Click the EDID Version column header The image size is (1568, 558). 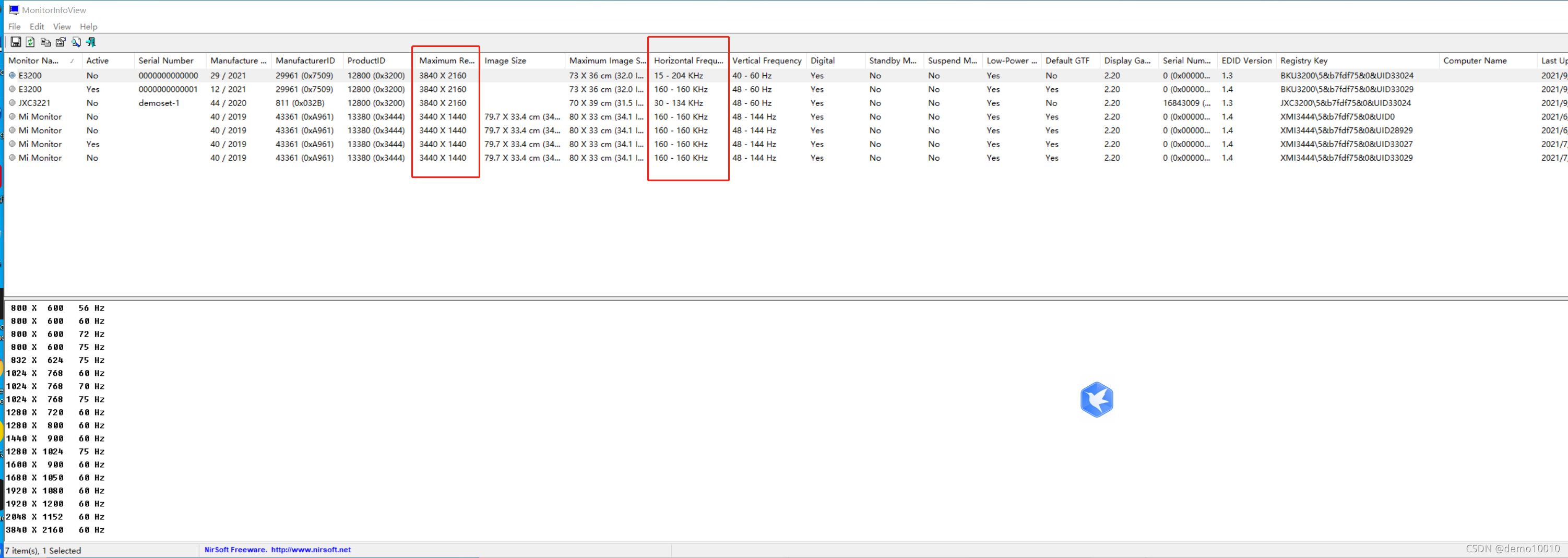[x=1246, y=60]
